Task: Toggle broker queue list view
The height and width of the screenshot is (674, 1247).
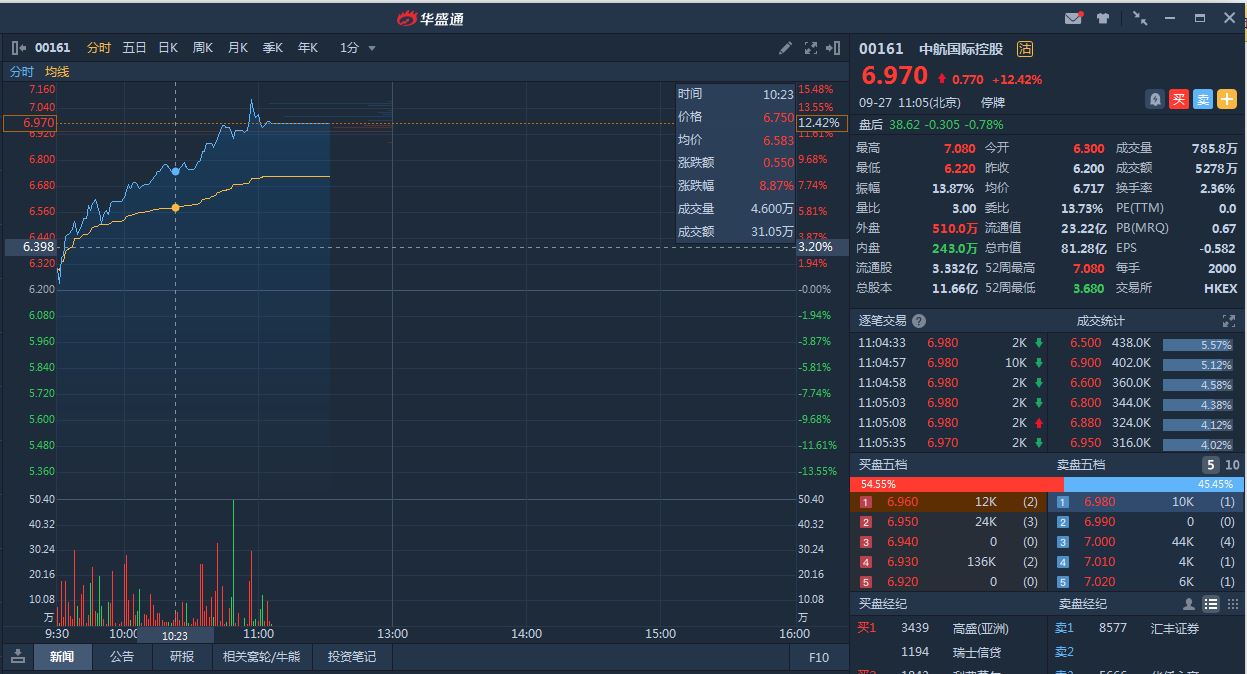Action: click(1210, 604)
